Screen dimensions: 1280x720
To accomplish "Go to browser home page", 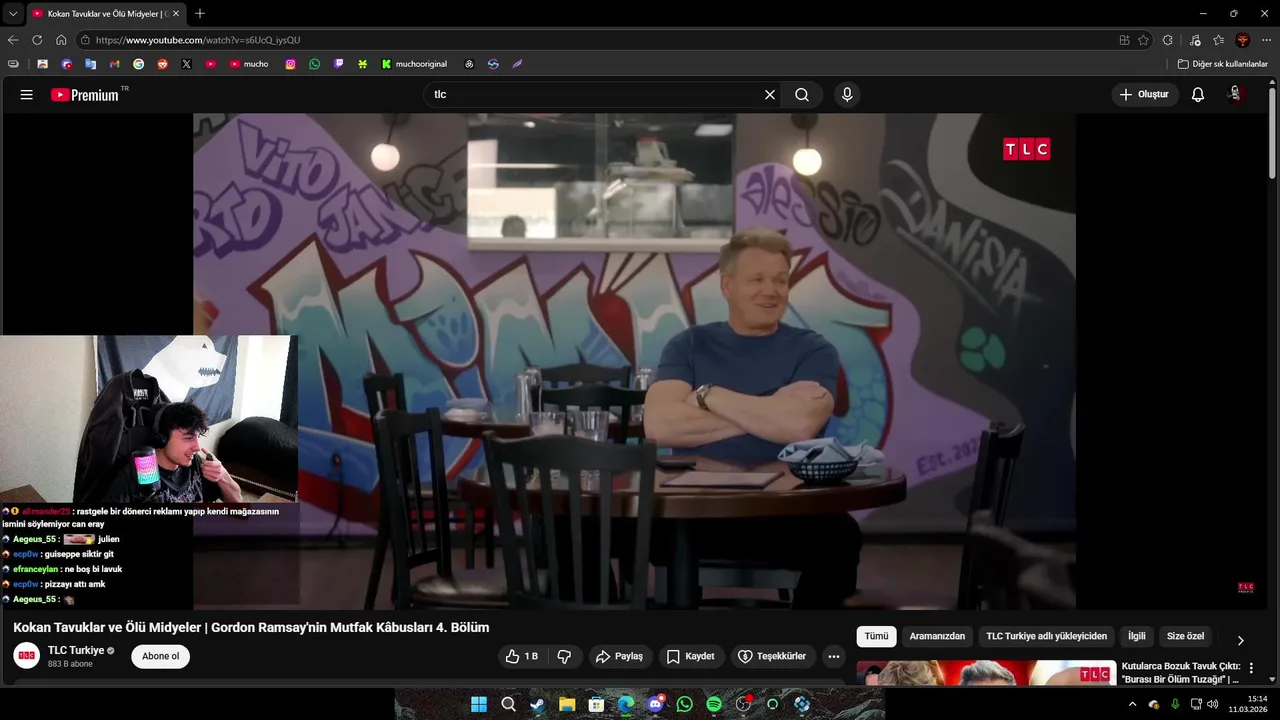I will pyautogui.click(x=61, y=40).
